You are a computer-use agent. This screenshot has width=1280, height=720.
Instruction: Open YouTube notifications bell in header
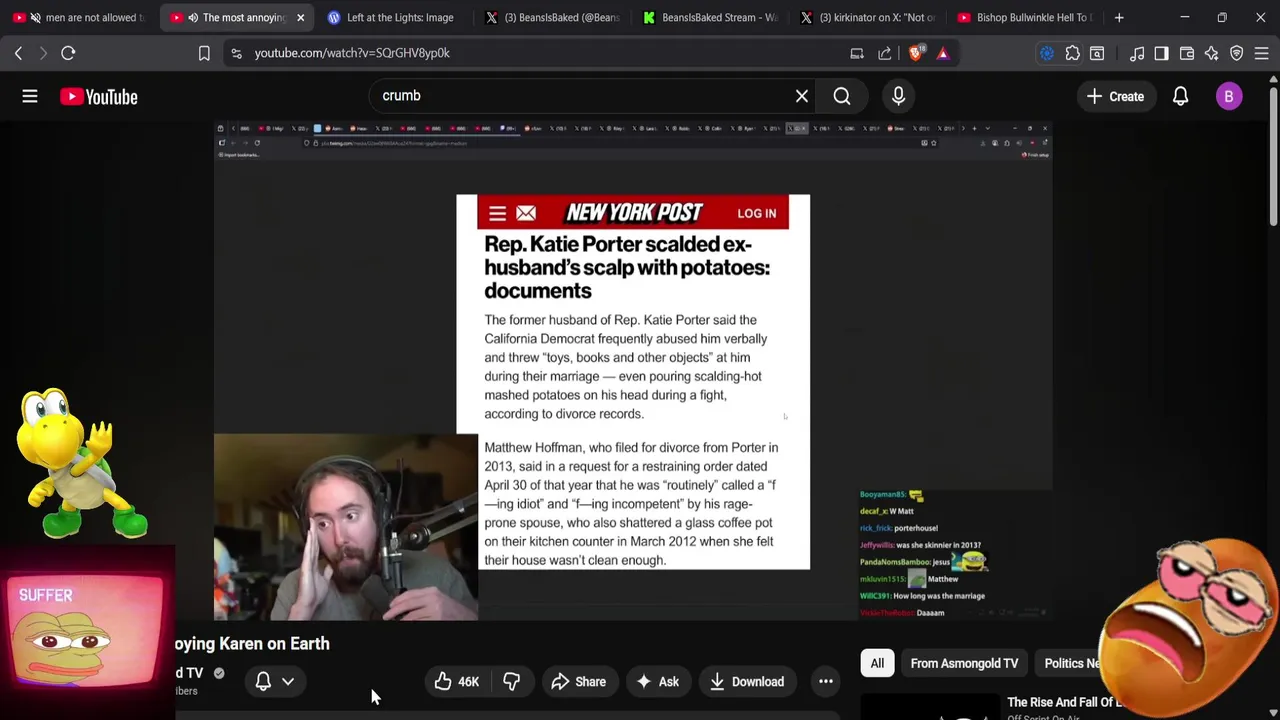click(1180, 97)
